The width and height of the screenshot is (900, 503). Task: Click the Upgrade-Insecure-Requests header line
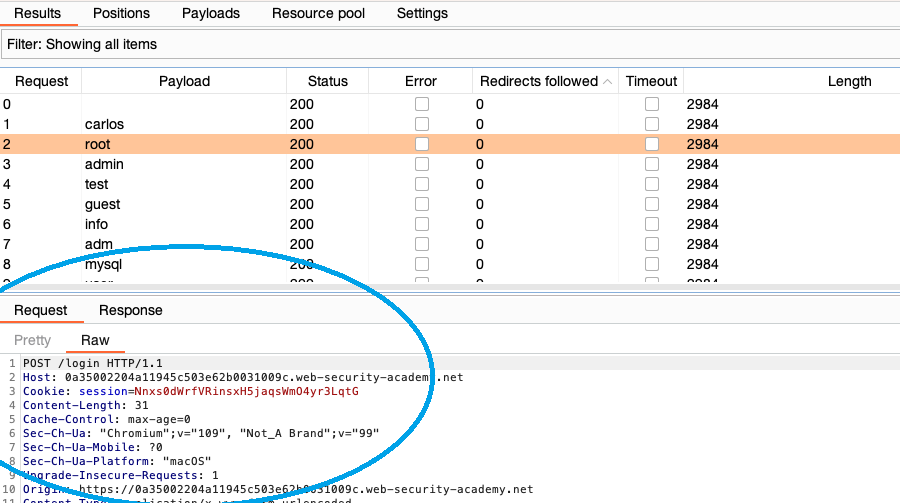(121, 475)
